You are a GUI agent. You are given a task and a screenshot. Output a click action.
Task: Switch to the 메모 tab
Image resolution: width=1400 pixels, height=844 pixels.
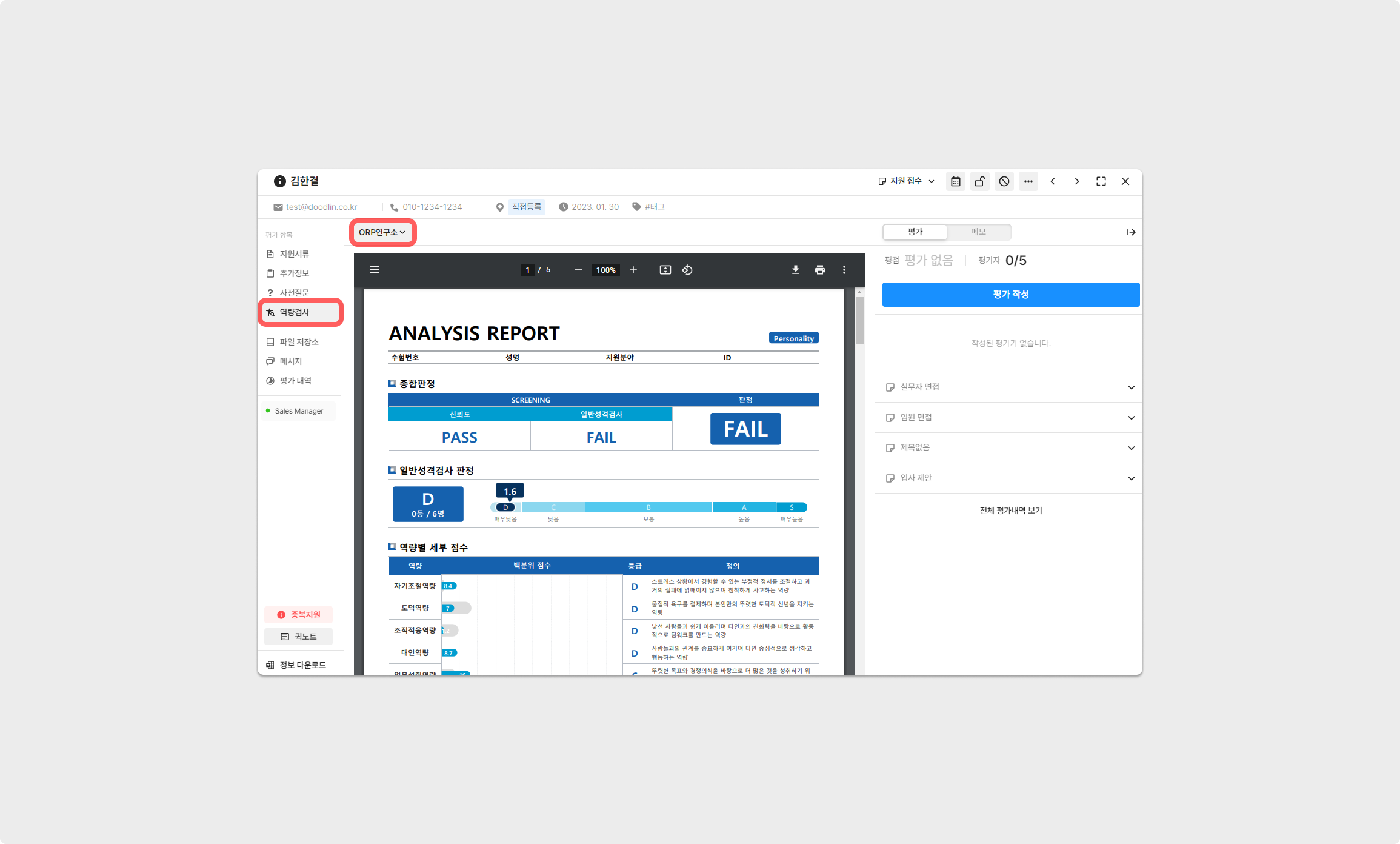point(978,232)
